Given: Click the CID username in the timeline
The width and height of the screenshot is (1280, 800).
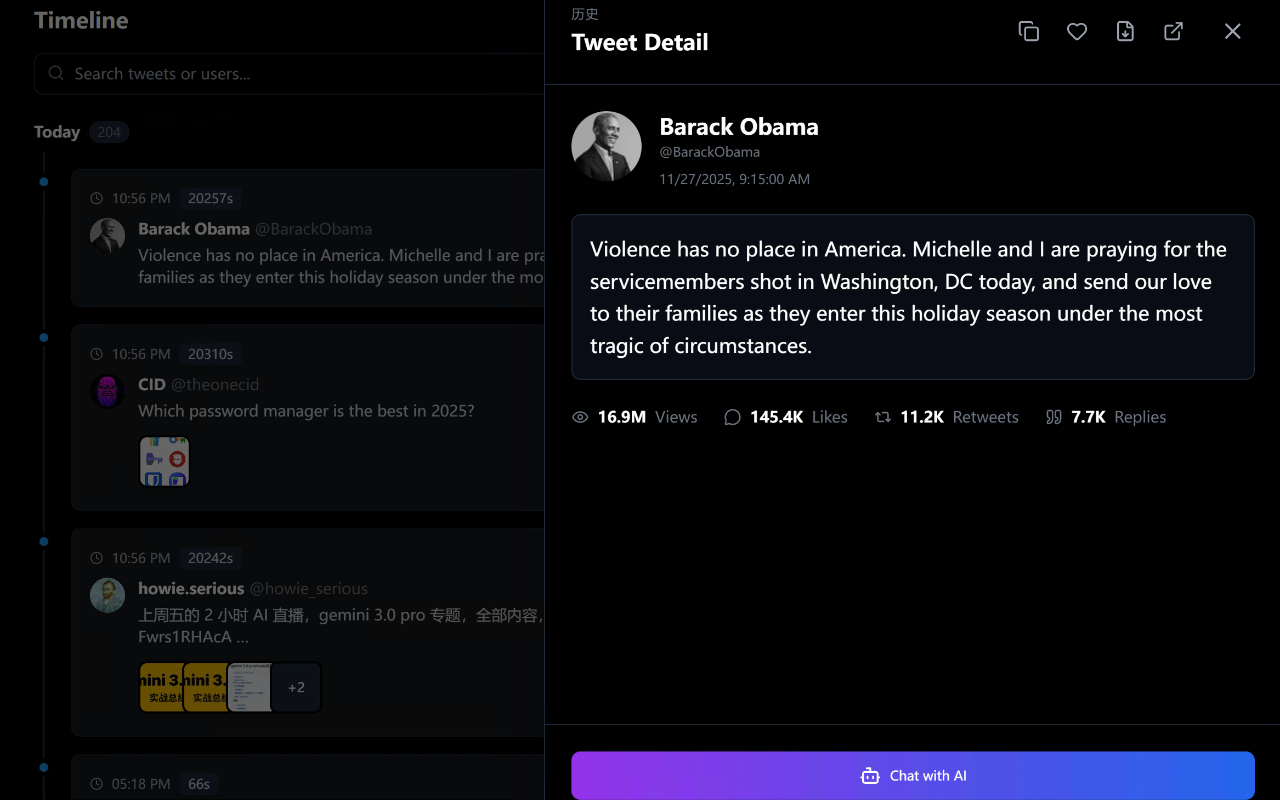Looking at the screenshot, I should [x=152, y=385].
